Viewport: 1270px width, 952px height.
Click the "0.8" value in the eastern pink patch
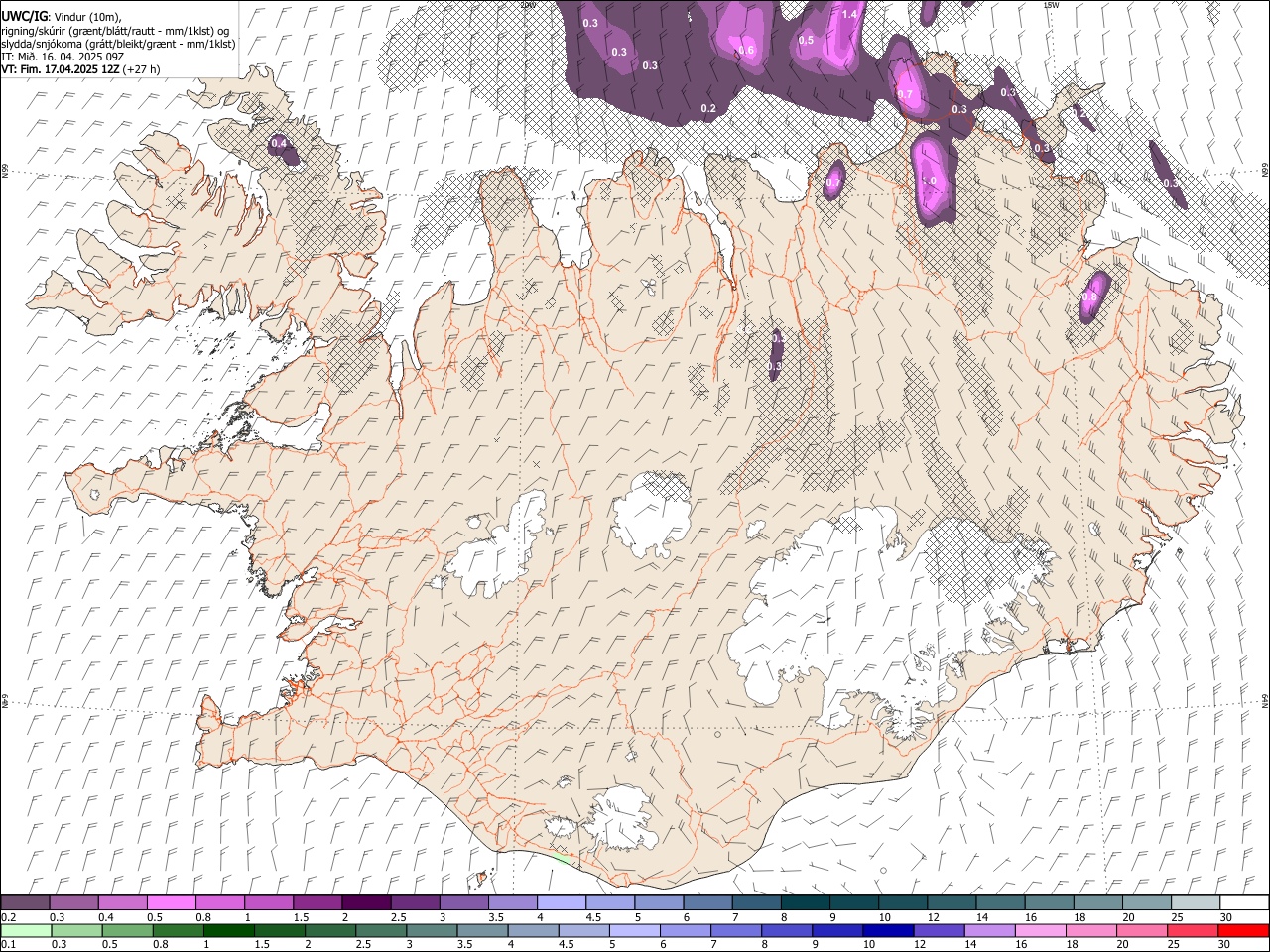[x=1089, y=297]
